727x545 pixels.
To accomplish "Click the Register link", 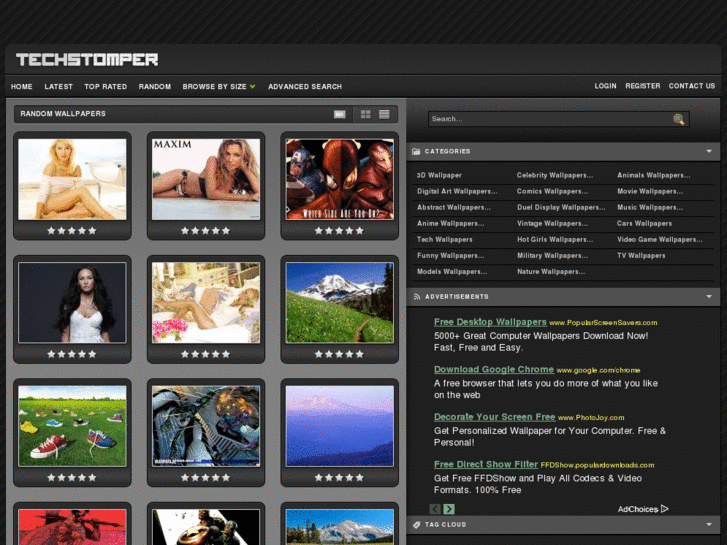I will [642, 86].
